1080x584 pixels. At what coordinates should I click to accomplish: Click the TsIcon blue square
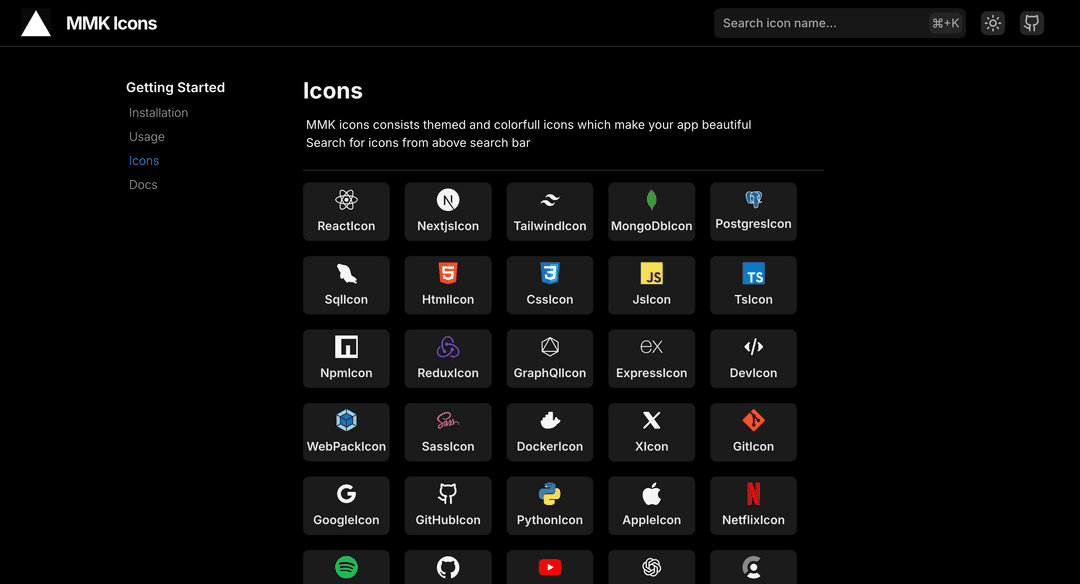pos(753,285)
